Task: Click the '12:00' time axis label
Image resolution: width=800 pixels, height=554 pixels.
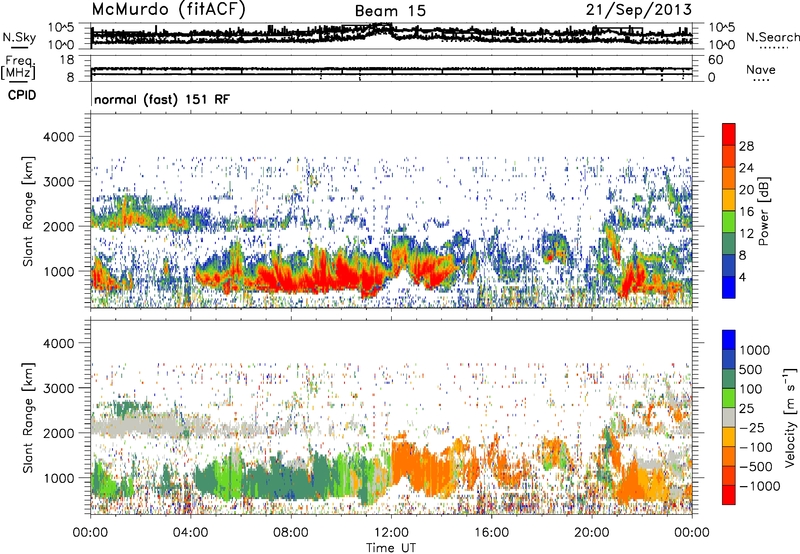Action: 391,533
